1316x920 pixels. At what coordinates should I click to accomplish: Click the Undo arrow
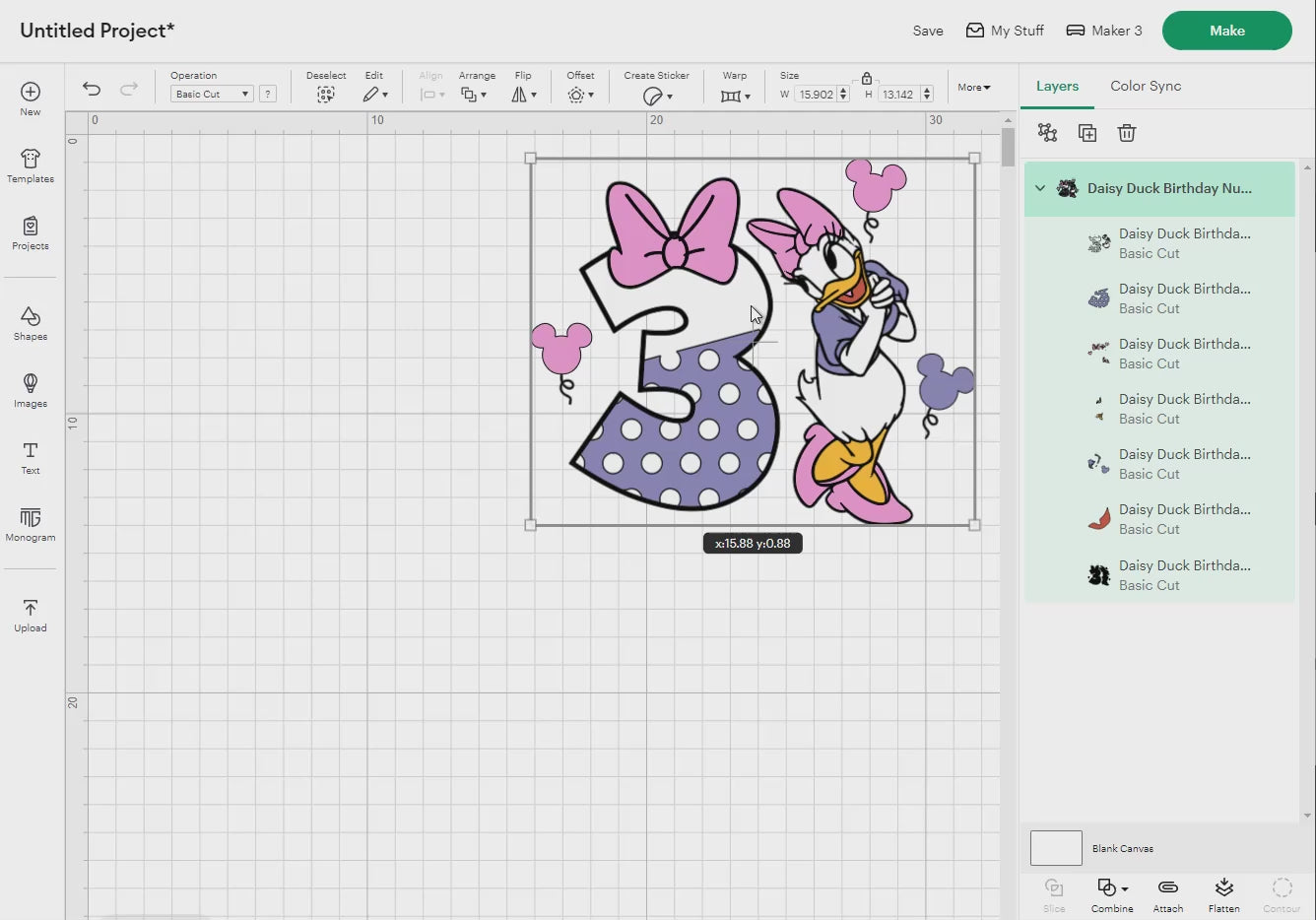pyautogui.click(x=92, y=89)
